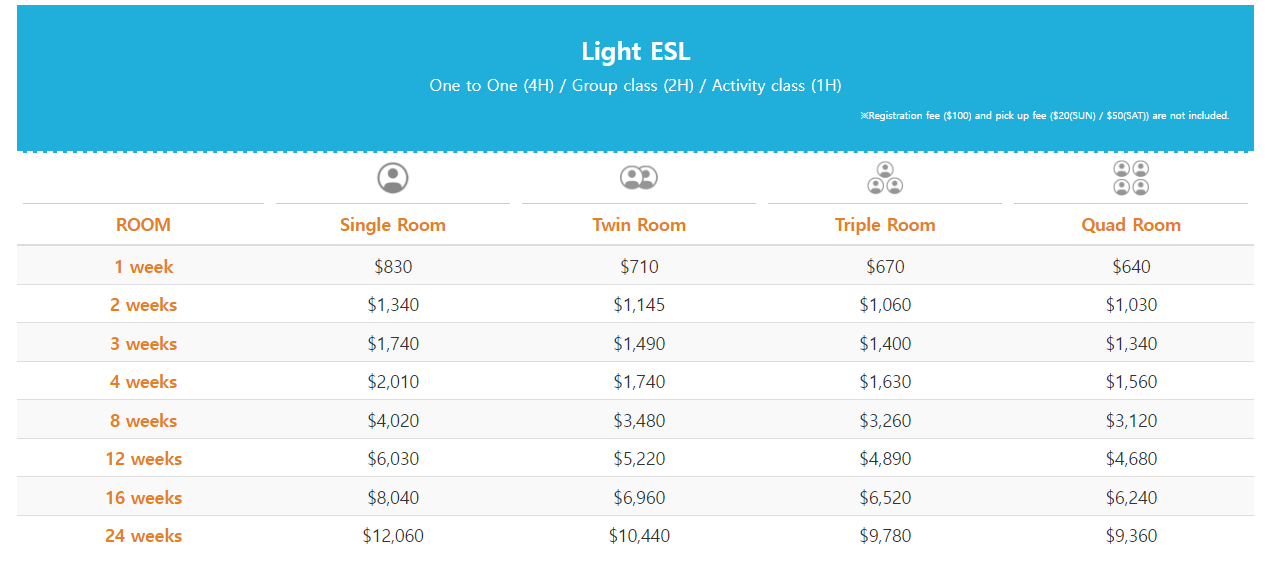Select the Single Room column header

pos(393,225)
